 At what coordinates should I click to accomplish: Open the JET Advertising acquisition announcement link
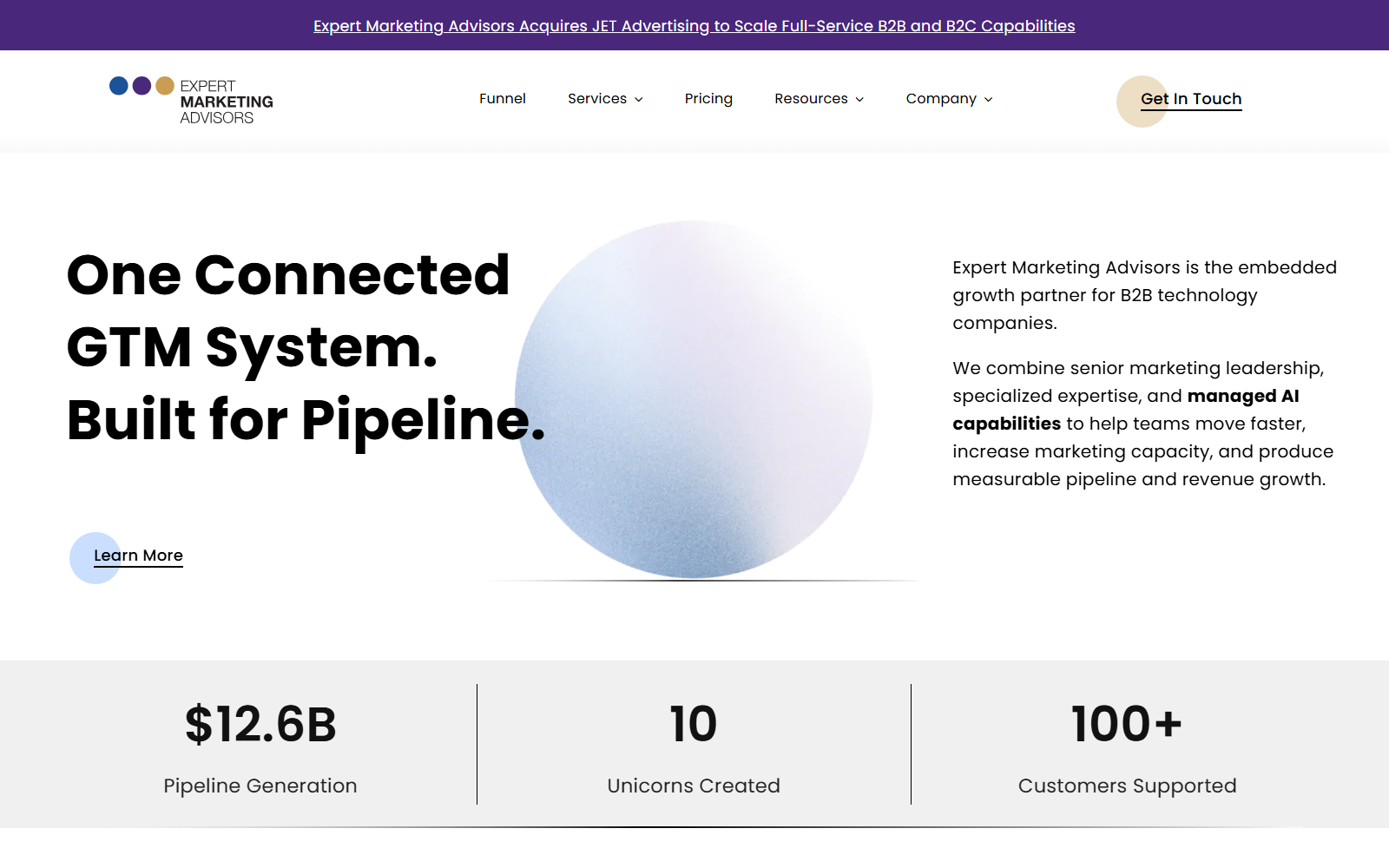click(694, 26)
